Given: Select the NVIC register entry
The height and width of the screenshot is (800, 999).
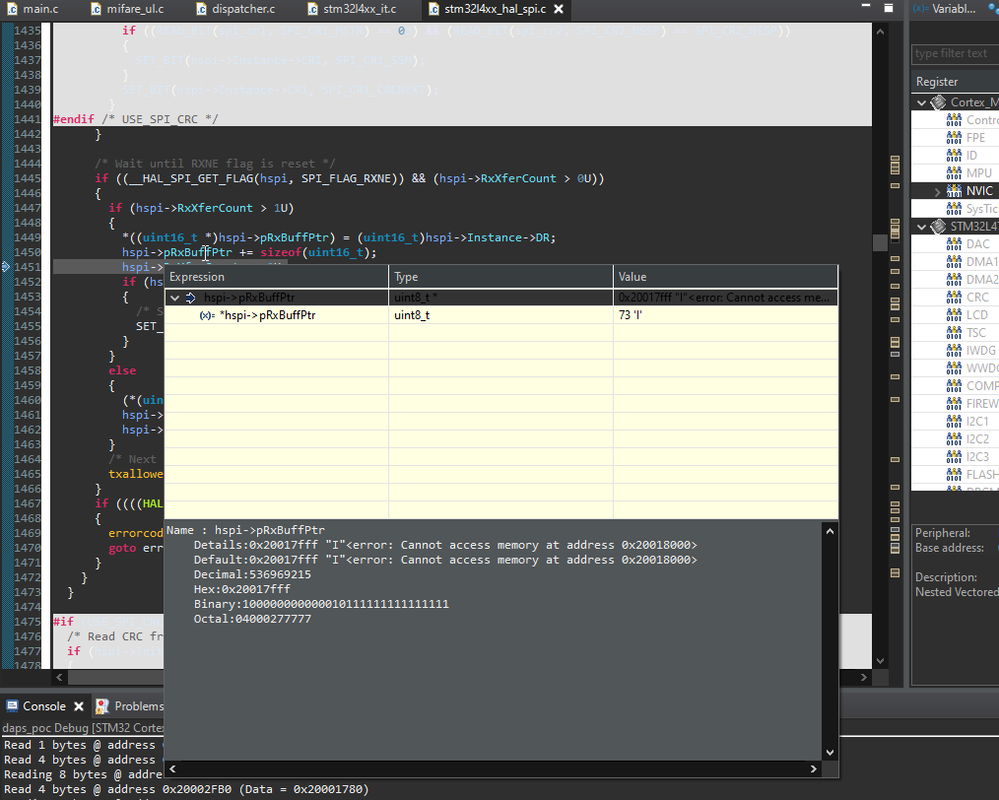Looking at the screenshot, I should pyautogui.click(x=979, y=191).
